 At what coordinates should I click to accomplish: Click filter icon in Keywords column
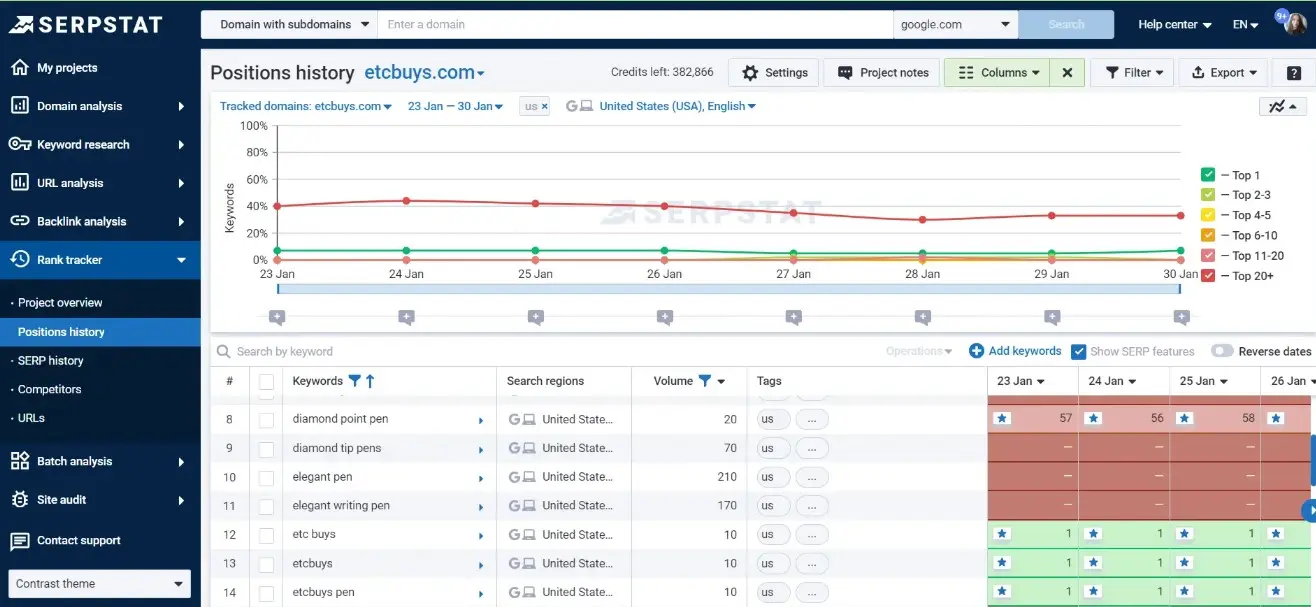(x=354, y=380)
